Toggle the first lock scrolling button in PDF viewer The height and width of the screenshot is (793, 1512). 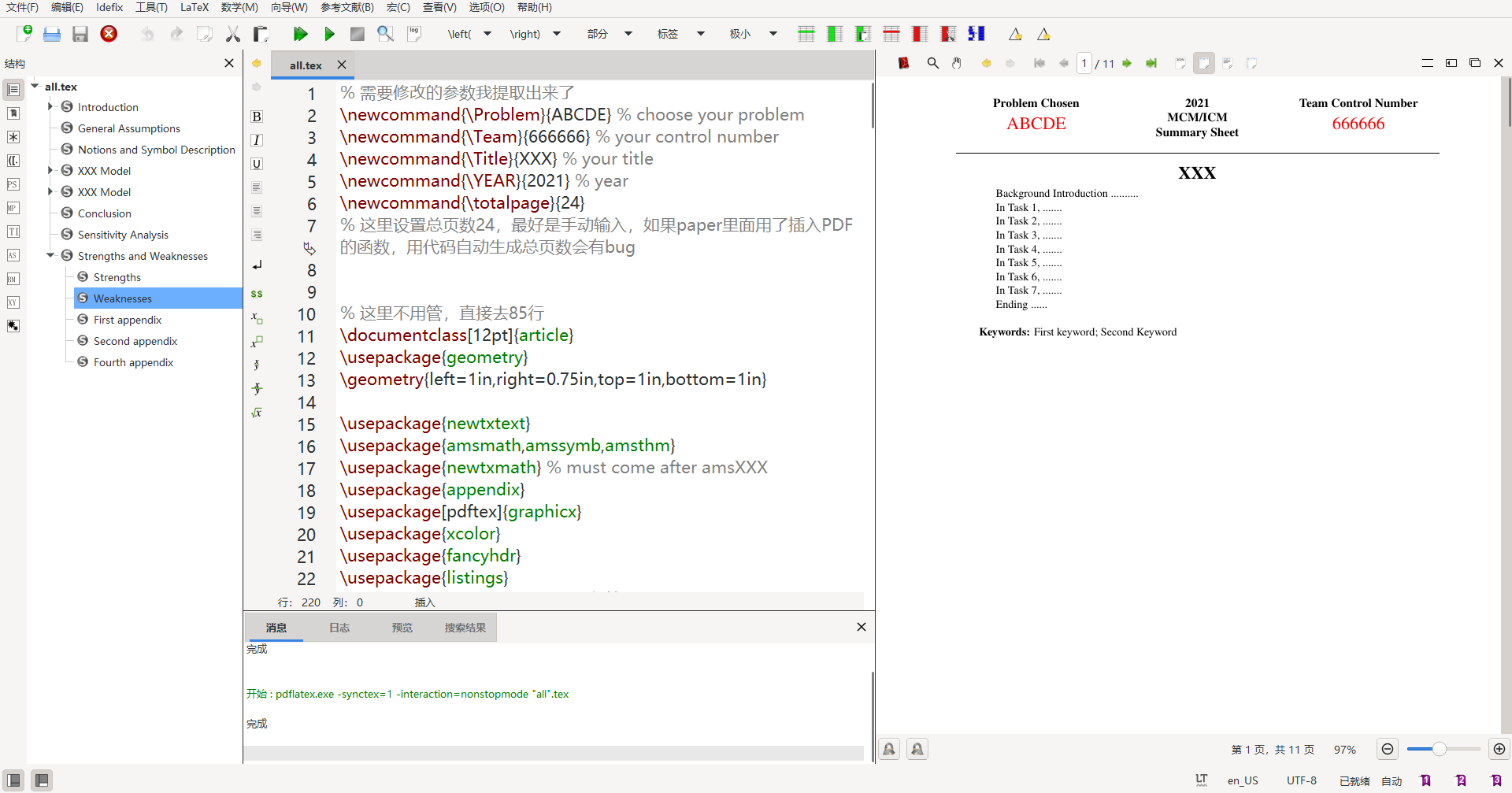pos(889,749)
